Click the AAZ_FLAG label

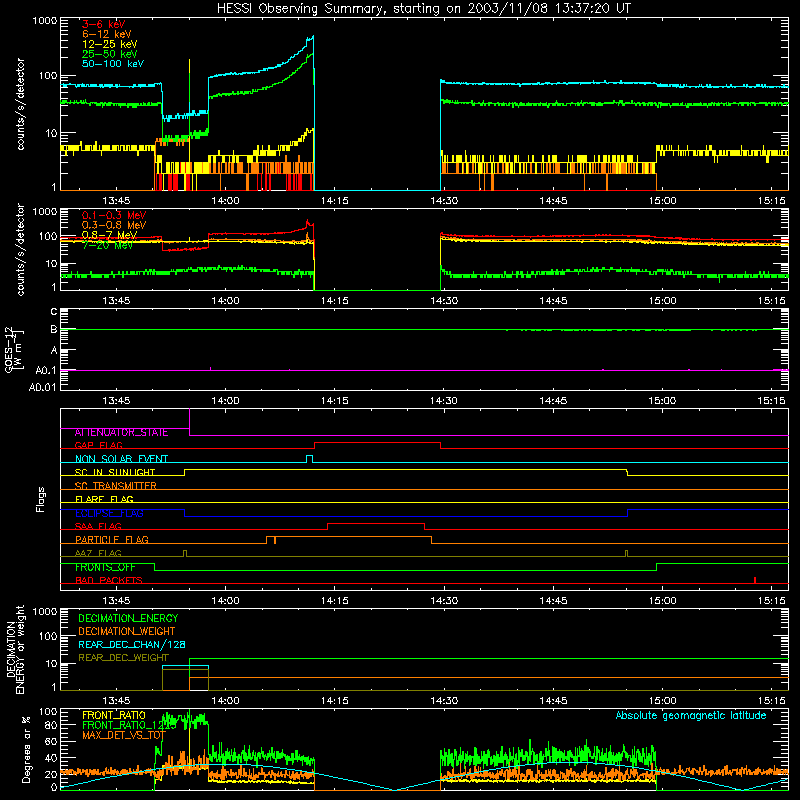(x=98, y=553)
